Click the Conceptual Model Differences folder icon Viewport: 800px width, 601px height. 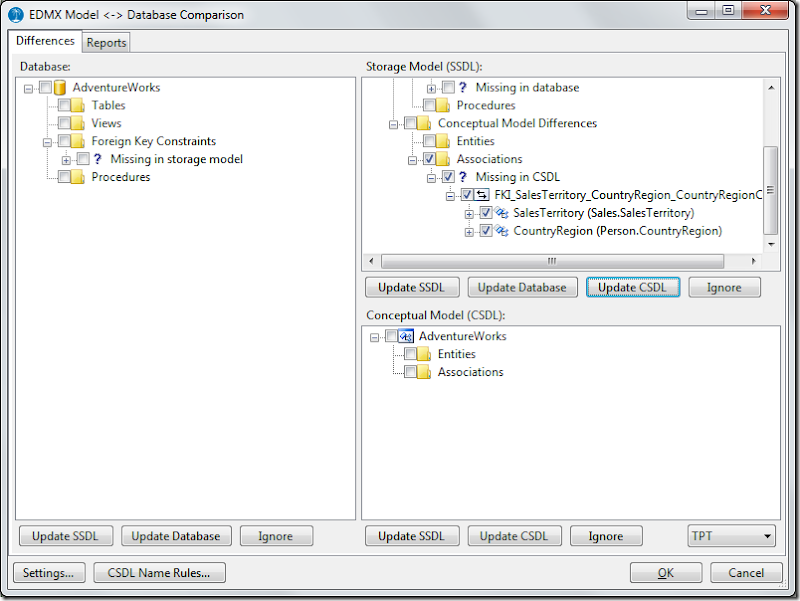(x=424, y=123)
